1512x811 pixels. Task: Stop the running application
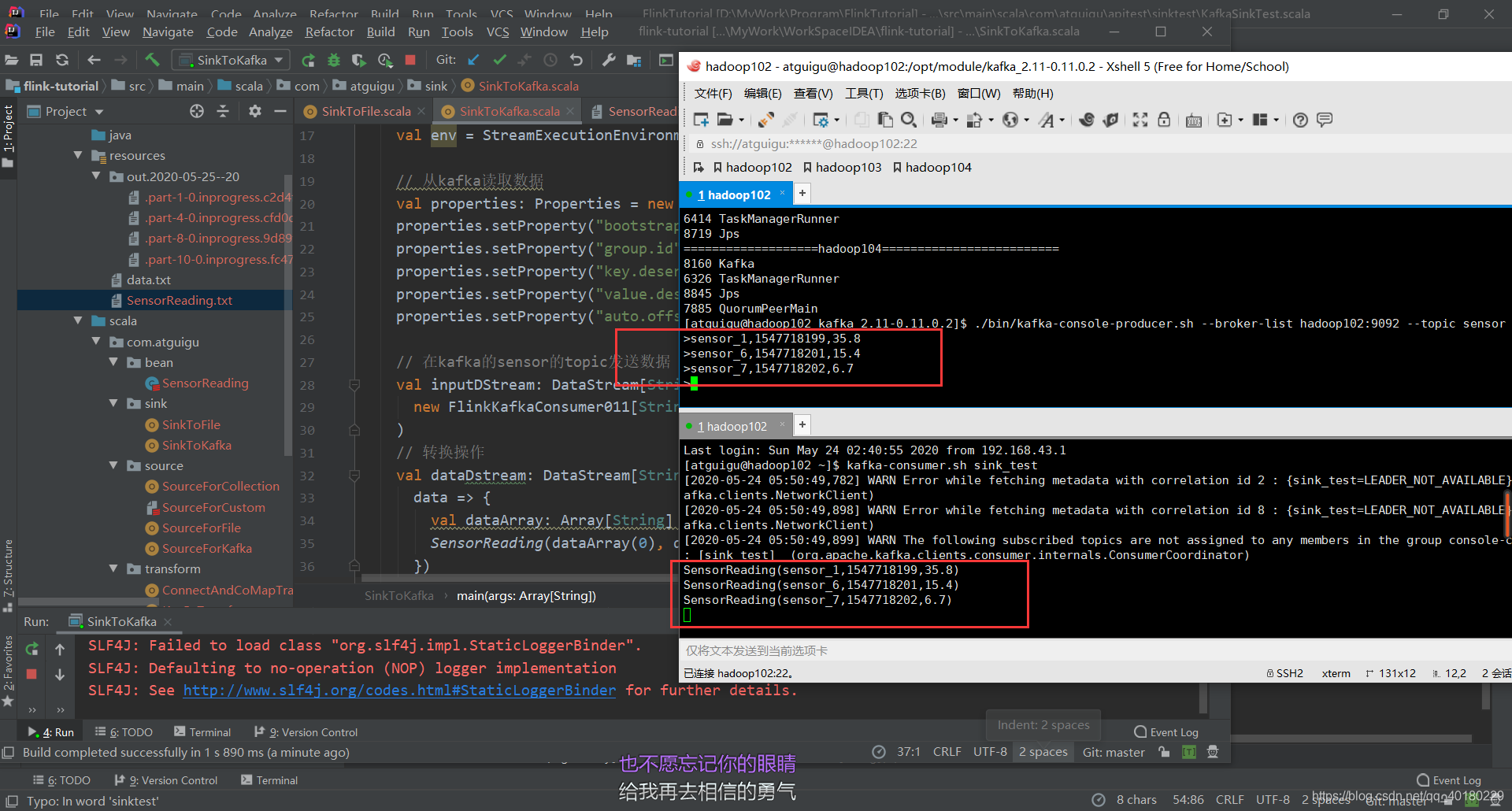point(409,60)
